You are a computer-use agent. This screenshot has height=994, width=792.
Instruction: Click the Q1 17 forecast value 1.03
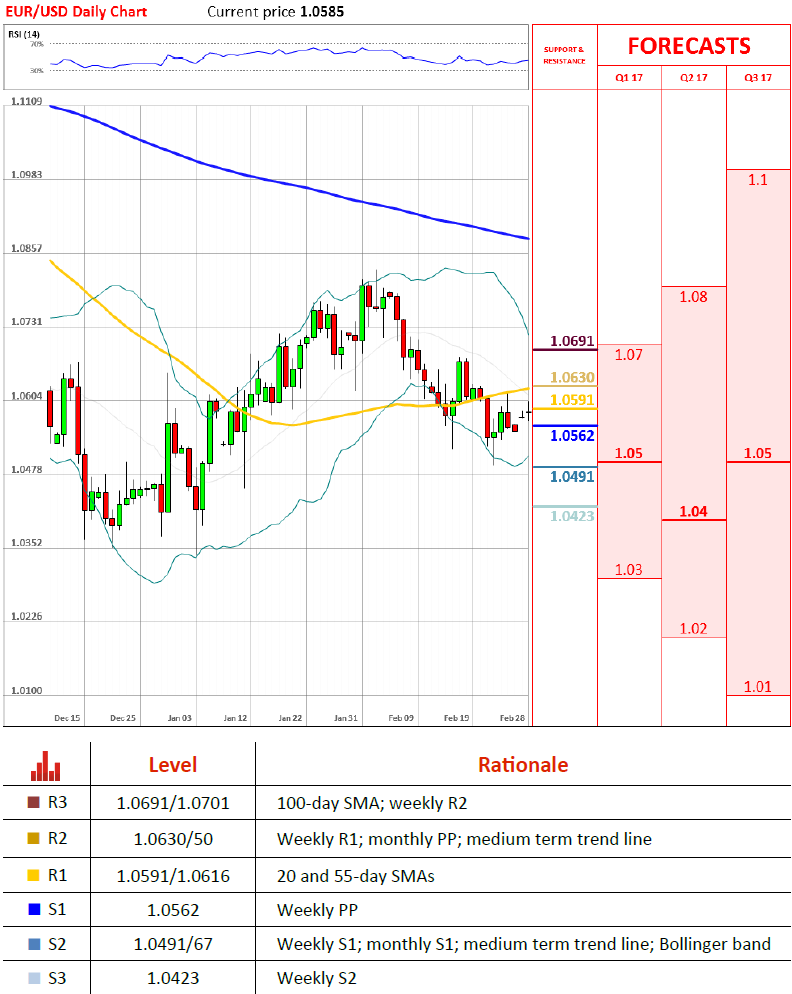point(629,570)
